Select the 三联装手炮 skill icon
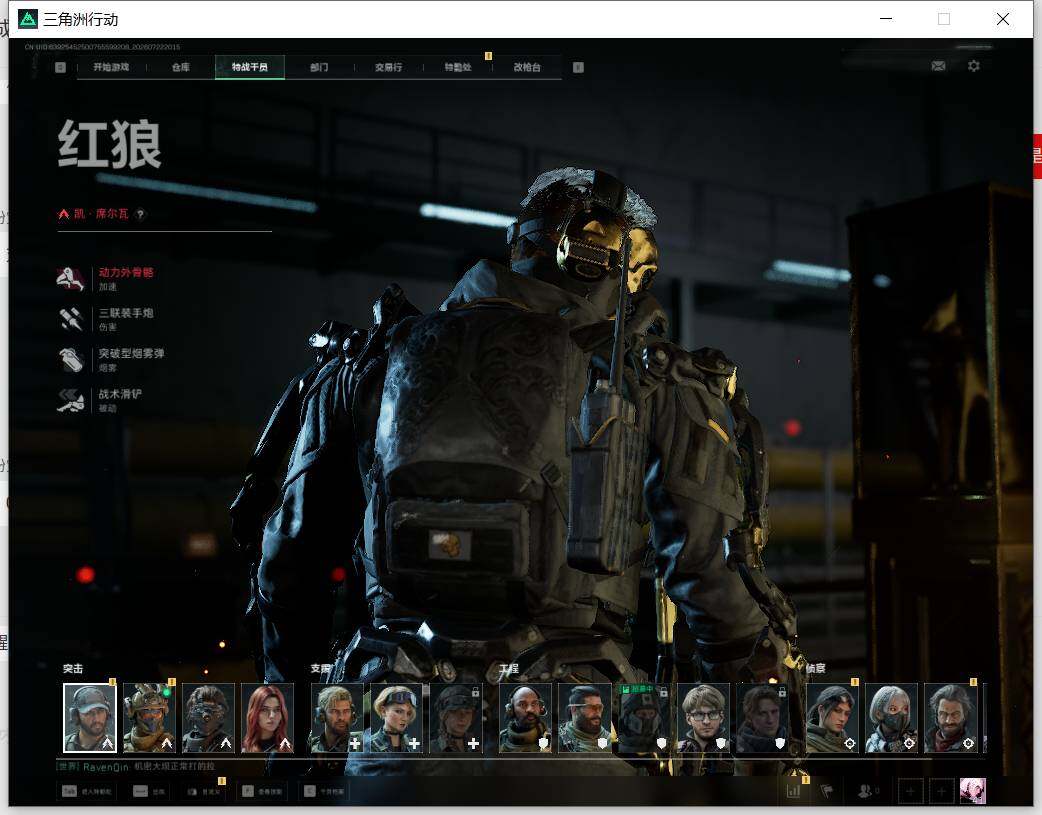 70,319
